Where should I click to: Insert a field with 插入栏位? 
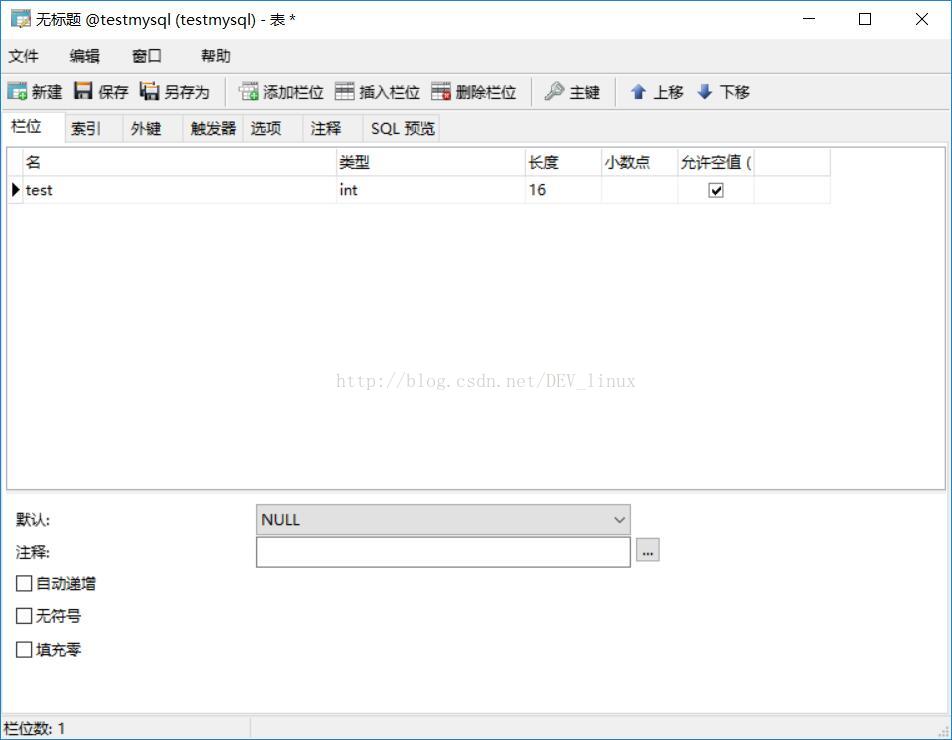[377, 92]
